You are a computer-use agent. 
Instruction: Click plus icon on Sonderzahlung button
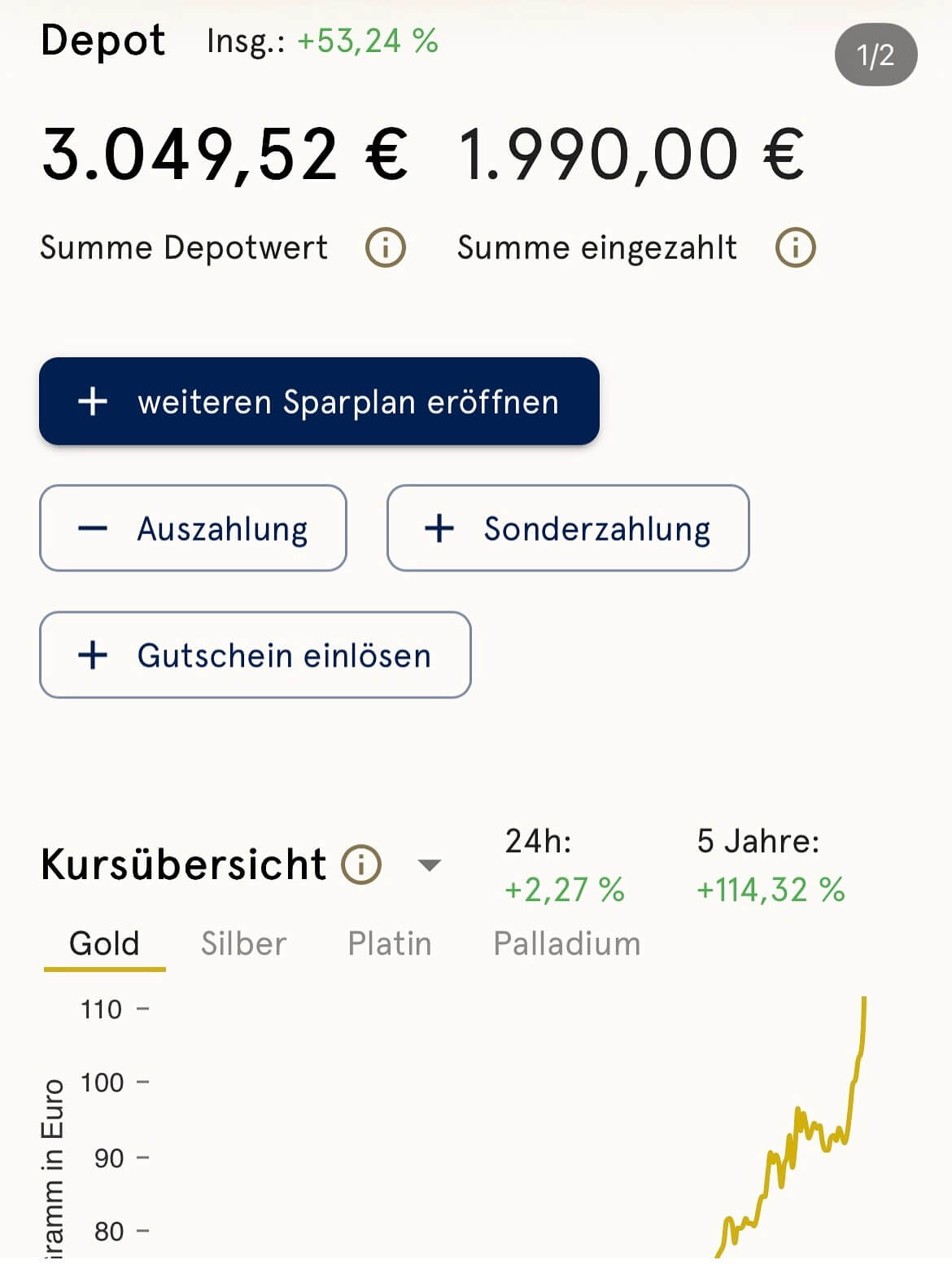click(439, 529)
